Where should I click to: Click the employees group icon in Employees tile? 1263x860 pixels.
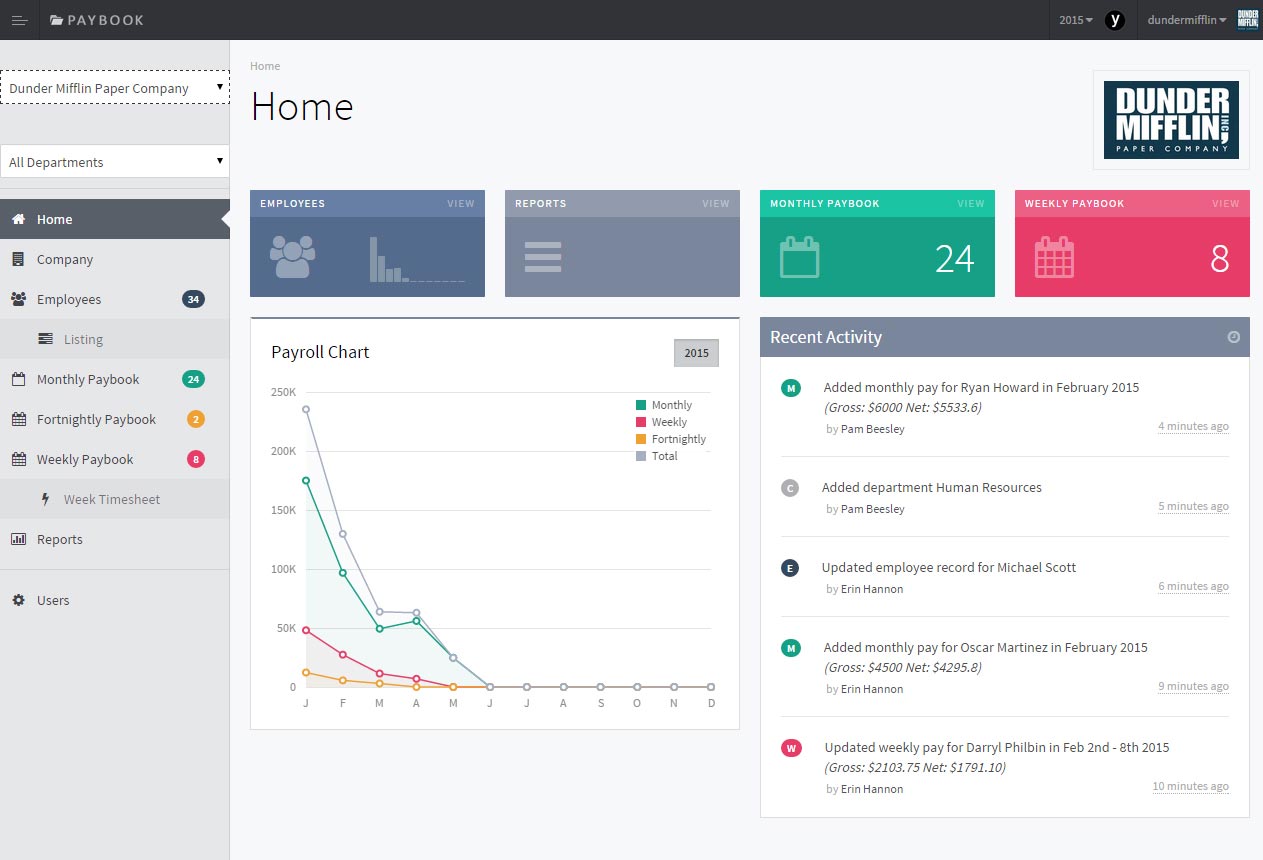point(292,257)
